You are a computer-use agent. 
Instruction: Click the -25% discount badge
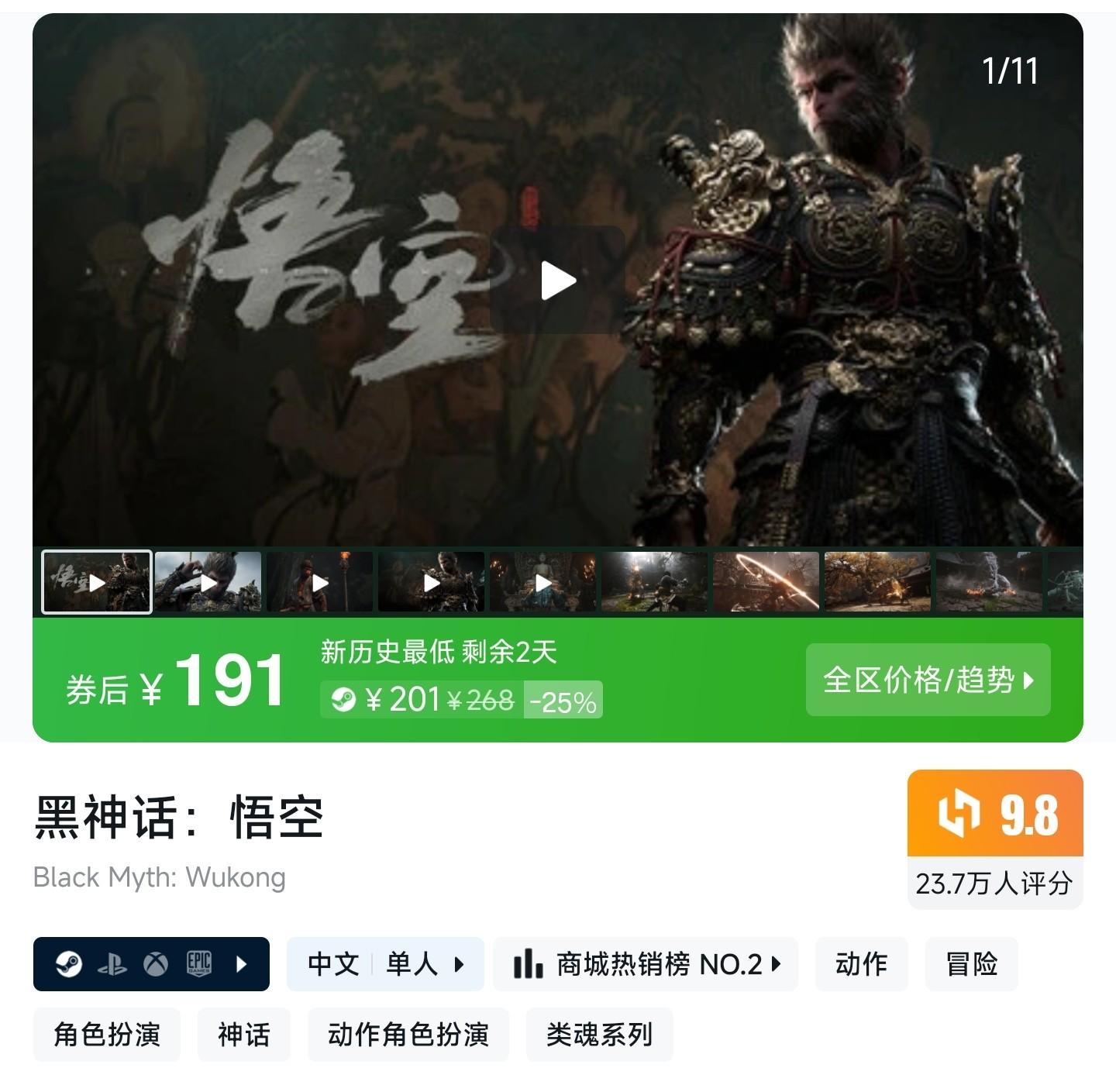pos(563,701)
